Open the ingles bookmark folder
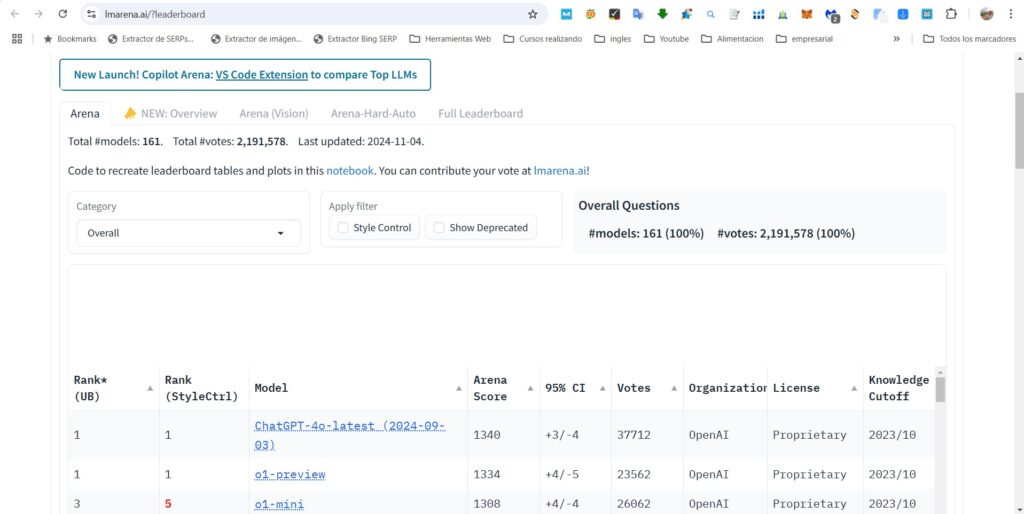This screenshot has height=514, width=1024. pyautogui.click(x=613, y=39)
